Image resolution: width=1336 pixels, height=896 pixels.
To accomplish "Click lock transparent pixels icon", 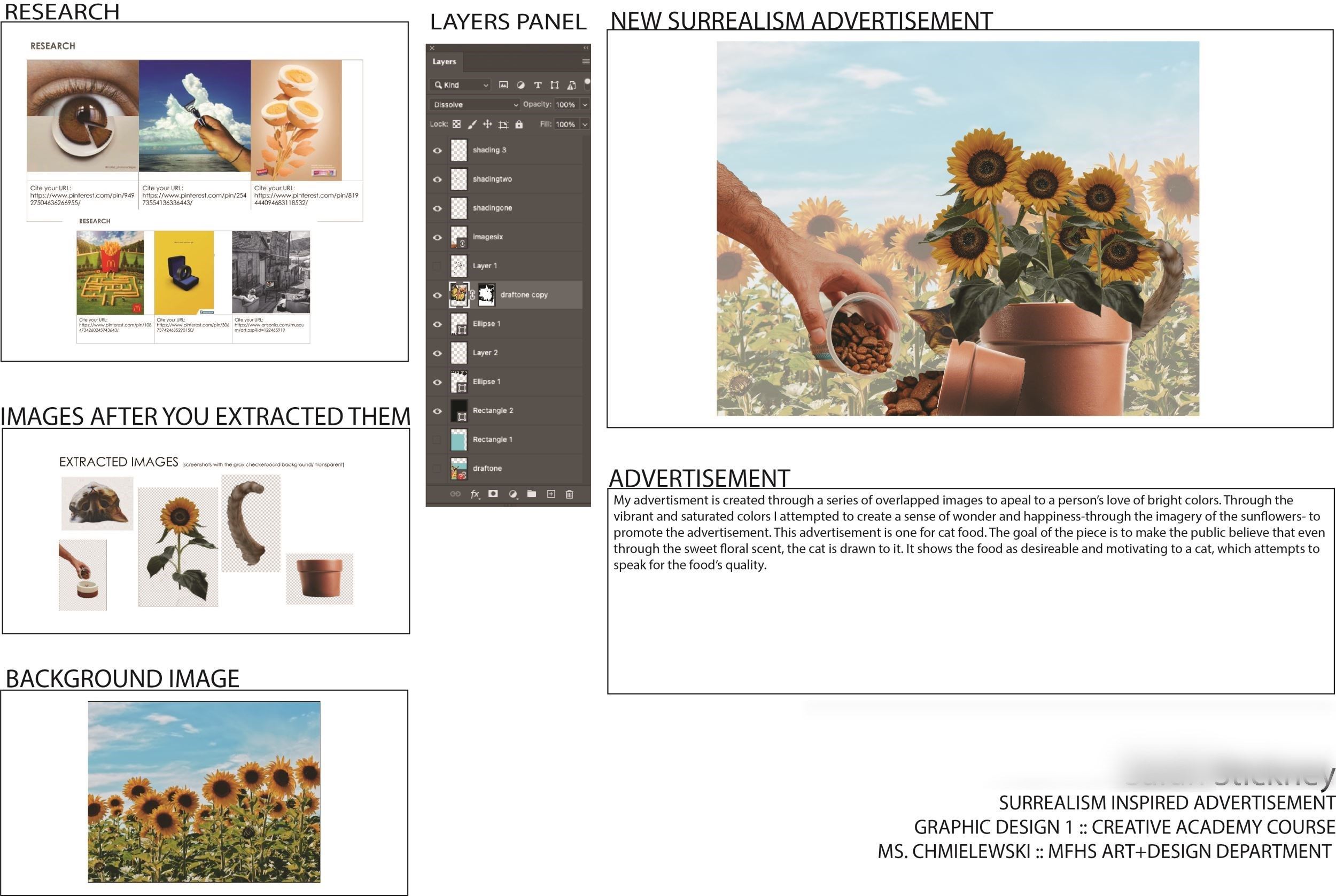I will point(456,124).
